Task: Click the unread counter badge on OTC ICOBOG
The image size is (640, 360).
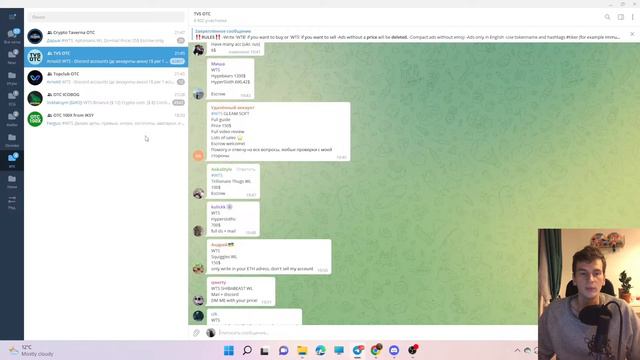Action: [178, 102]
